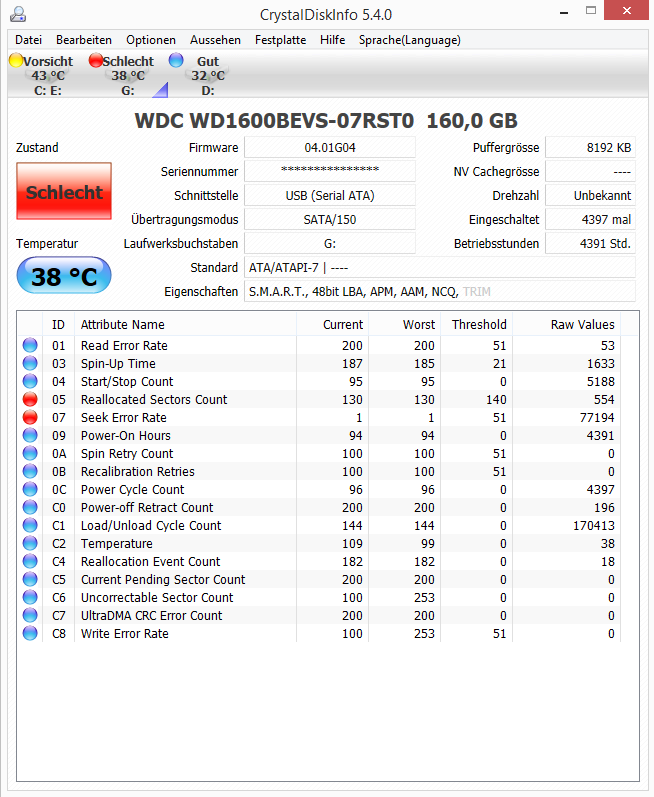Click status orb for Load/Unload Cycle Count

[x=30, y=526]
